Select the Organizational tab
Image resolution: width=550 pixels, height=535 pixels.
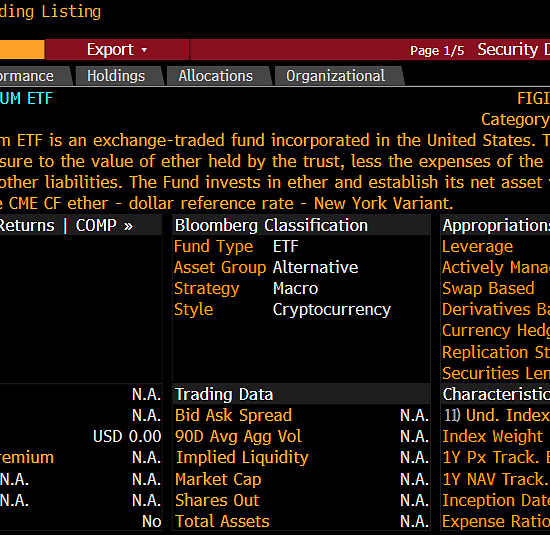coord(335,76)
